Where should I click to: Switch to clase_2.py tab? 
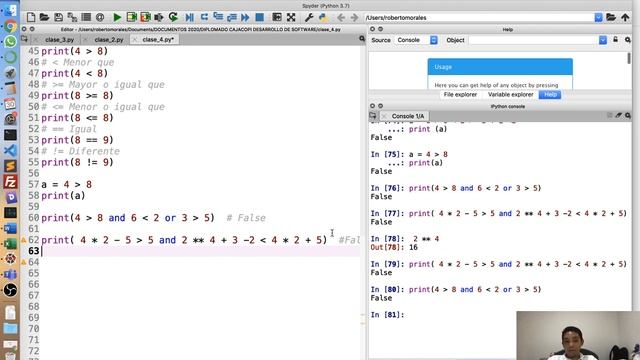109,40
